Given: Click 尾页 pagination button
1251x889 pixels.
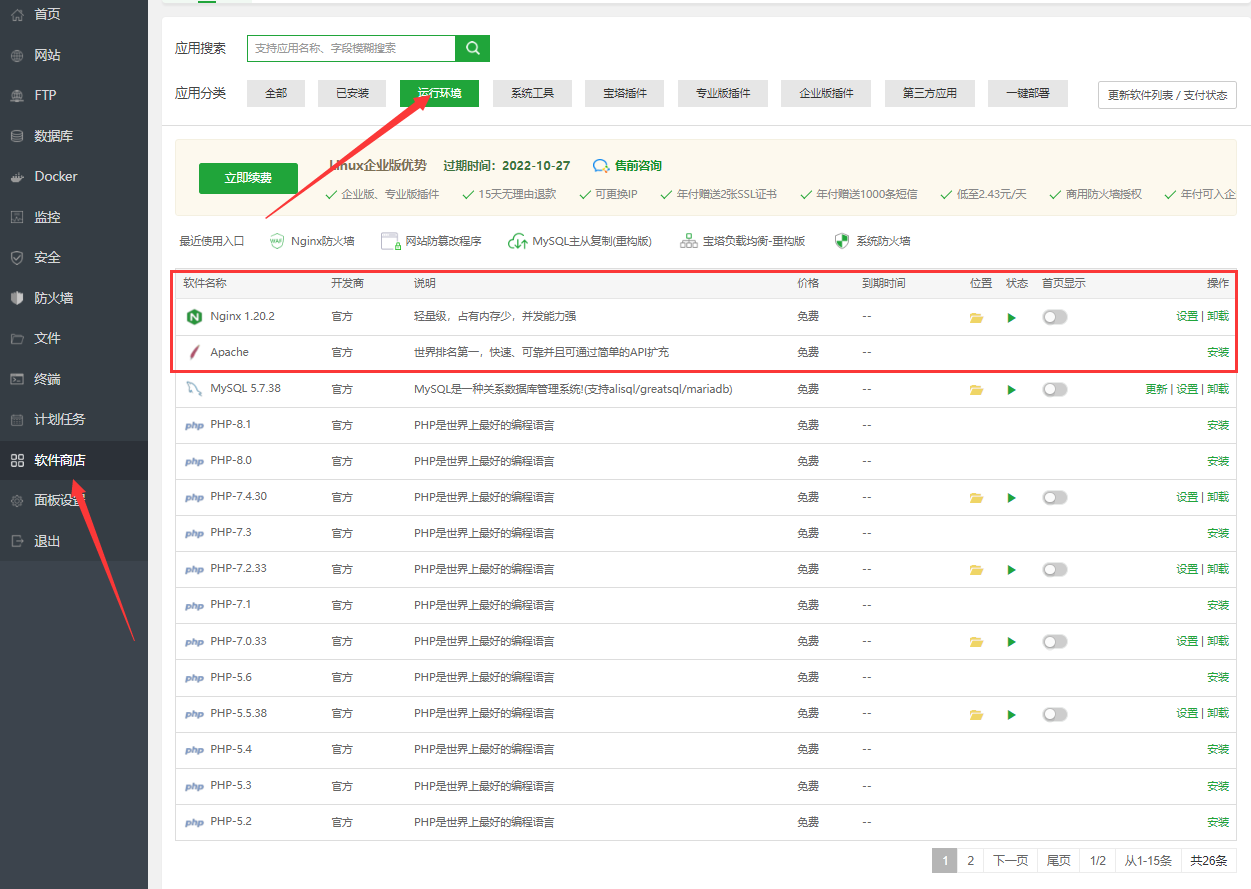Looking at the screenshot, I should pyautogui.click(x=1058, y=860).
